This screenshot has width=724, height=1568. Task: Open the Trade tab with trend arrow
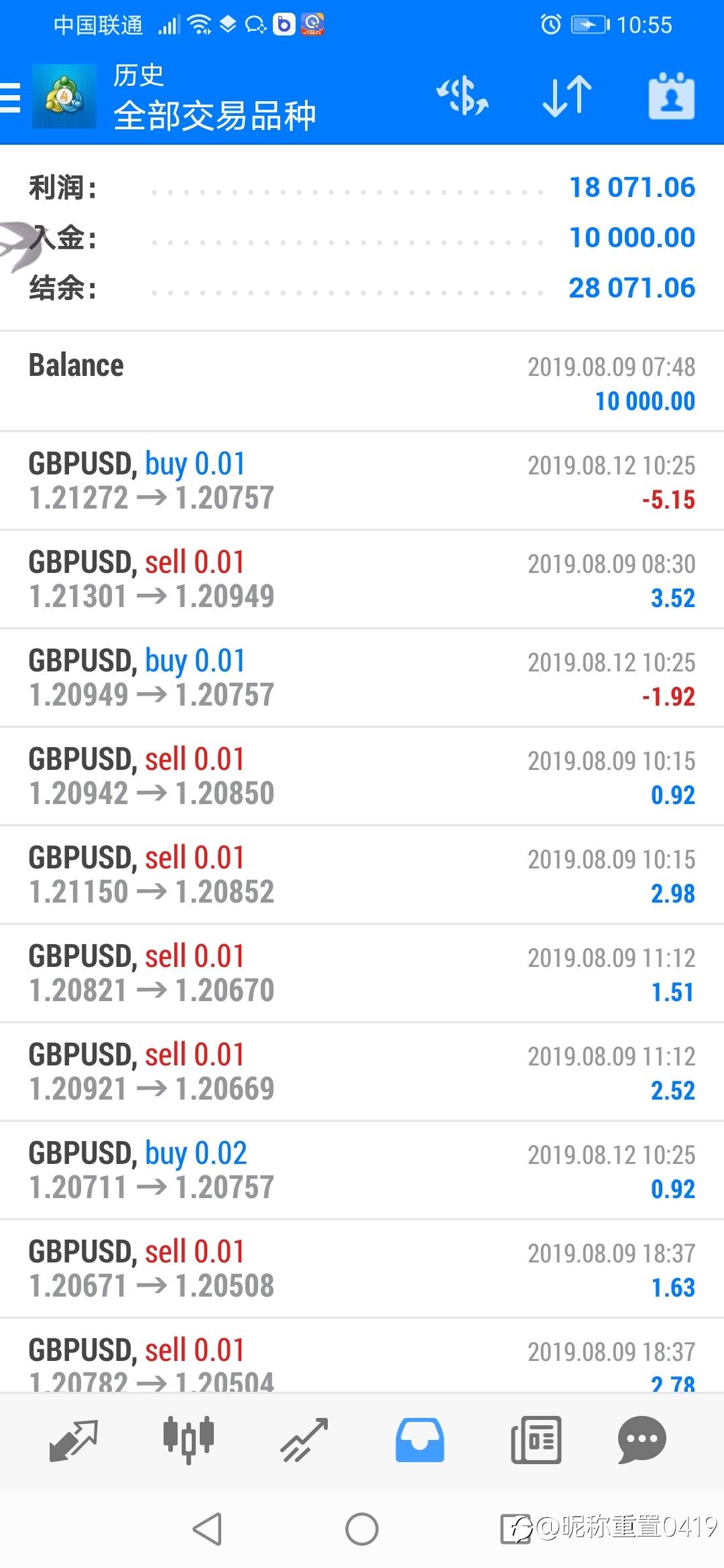304,1440
